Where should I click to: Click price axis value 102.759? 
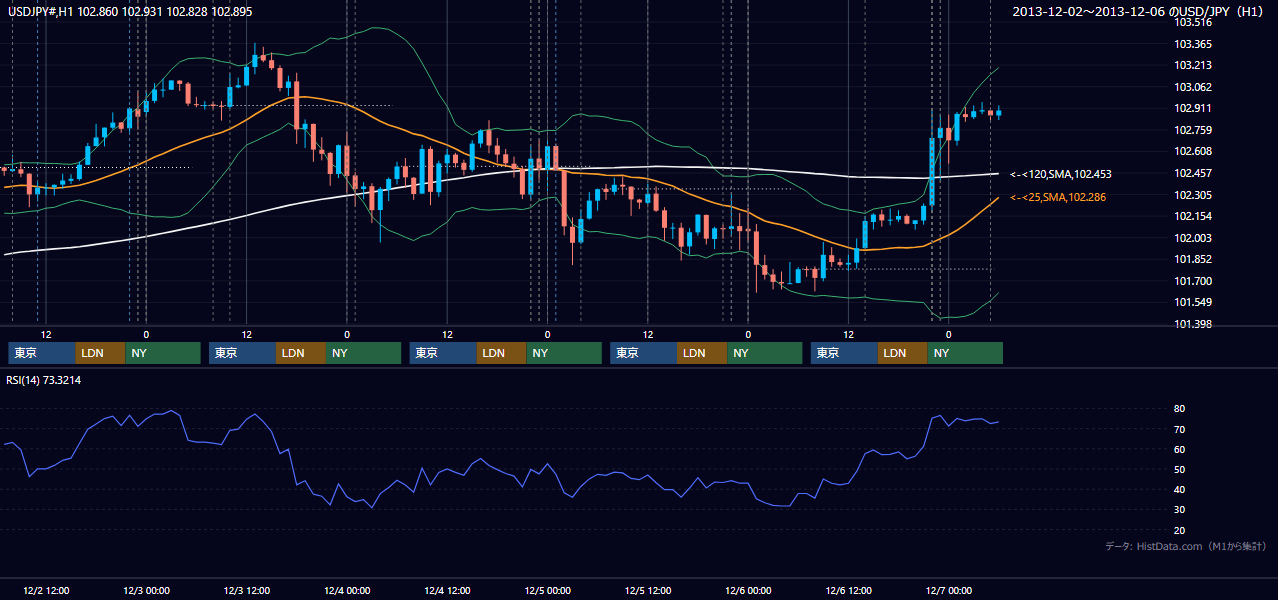(1192, 130)
